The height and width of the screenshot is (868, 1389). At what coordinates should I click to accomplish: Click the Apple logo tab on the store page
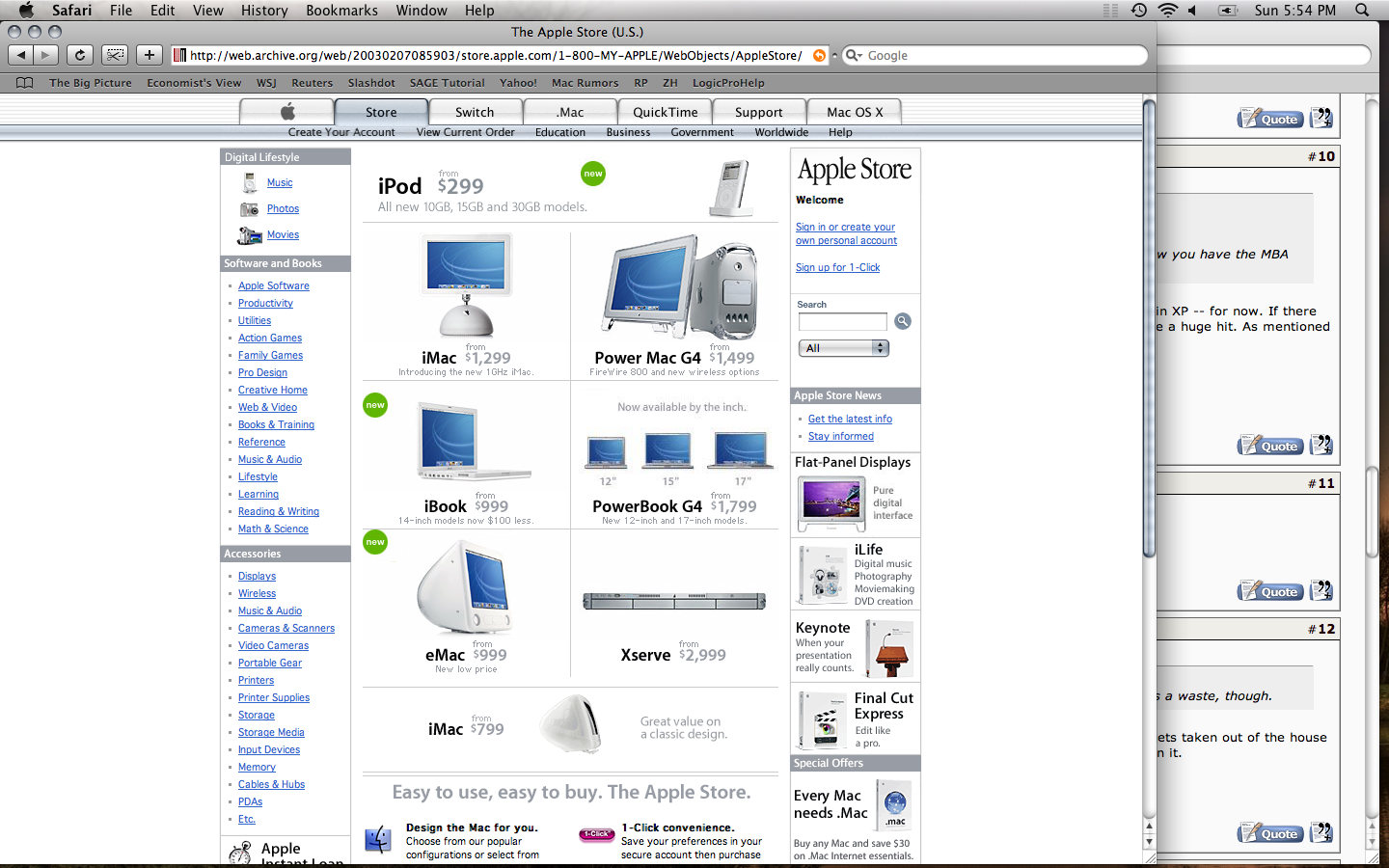(287, 112)
